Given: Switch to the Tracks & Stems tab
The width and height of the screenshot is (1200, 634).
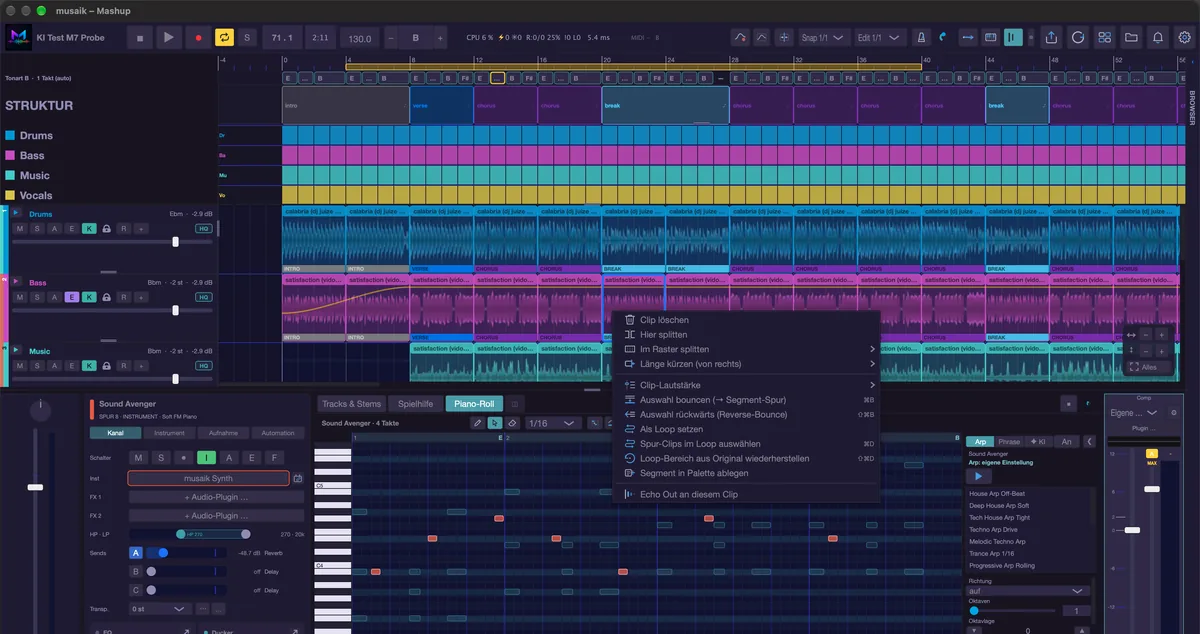Looking at the screenshot, I should point(351,404).
